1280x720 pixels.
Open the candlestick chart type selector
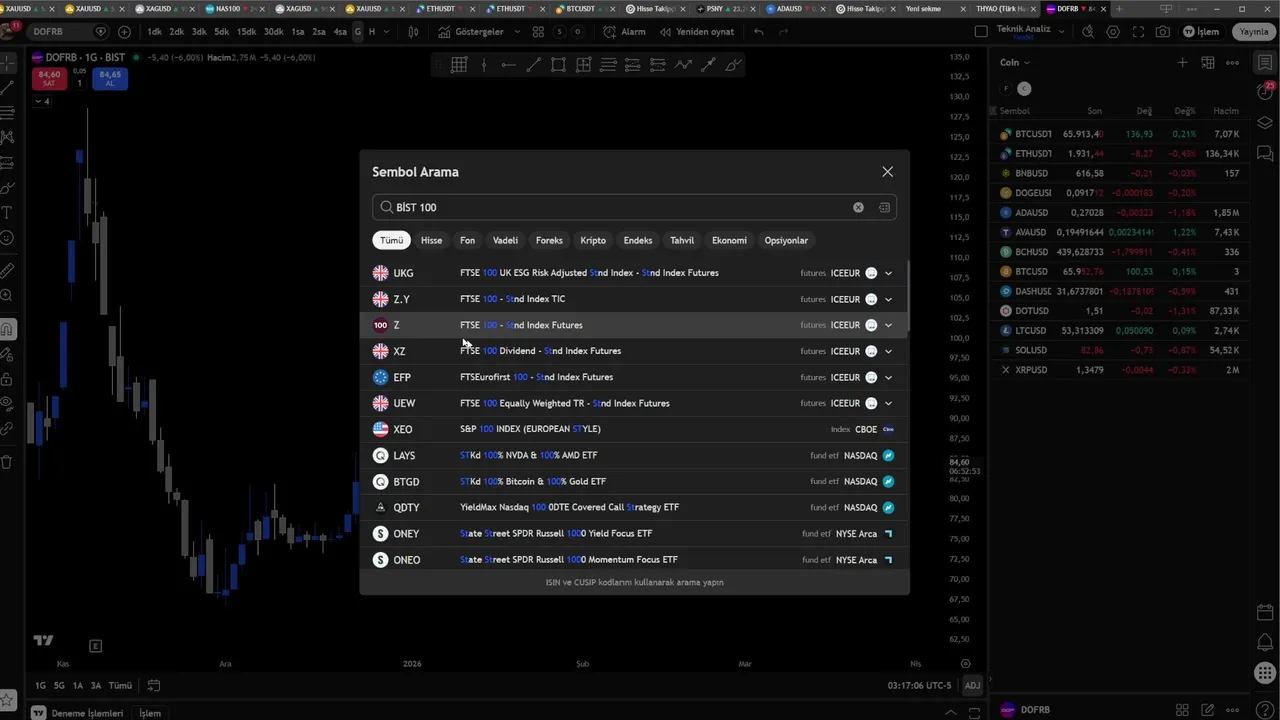[413, 32]
